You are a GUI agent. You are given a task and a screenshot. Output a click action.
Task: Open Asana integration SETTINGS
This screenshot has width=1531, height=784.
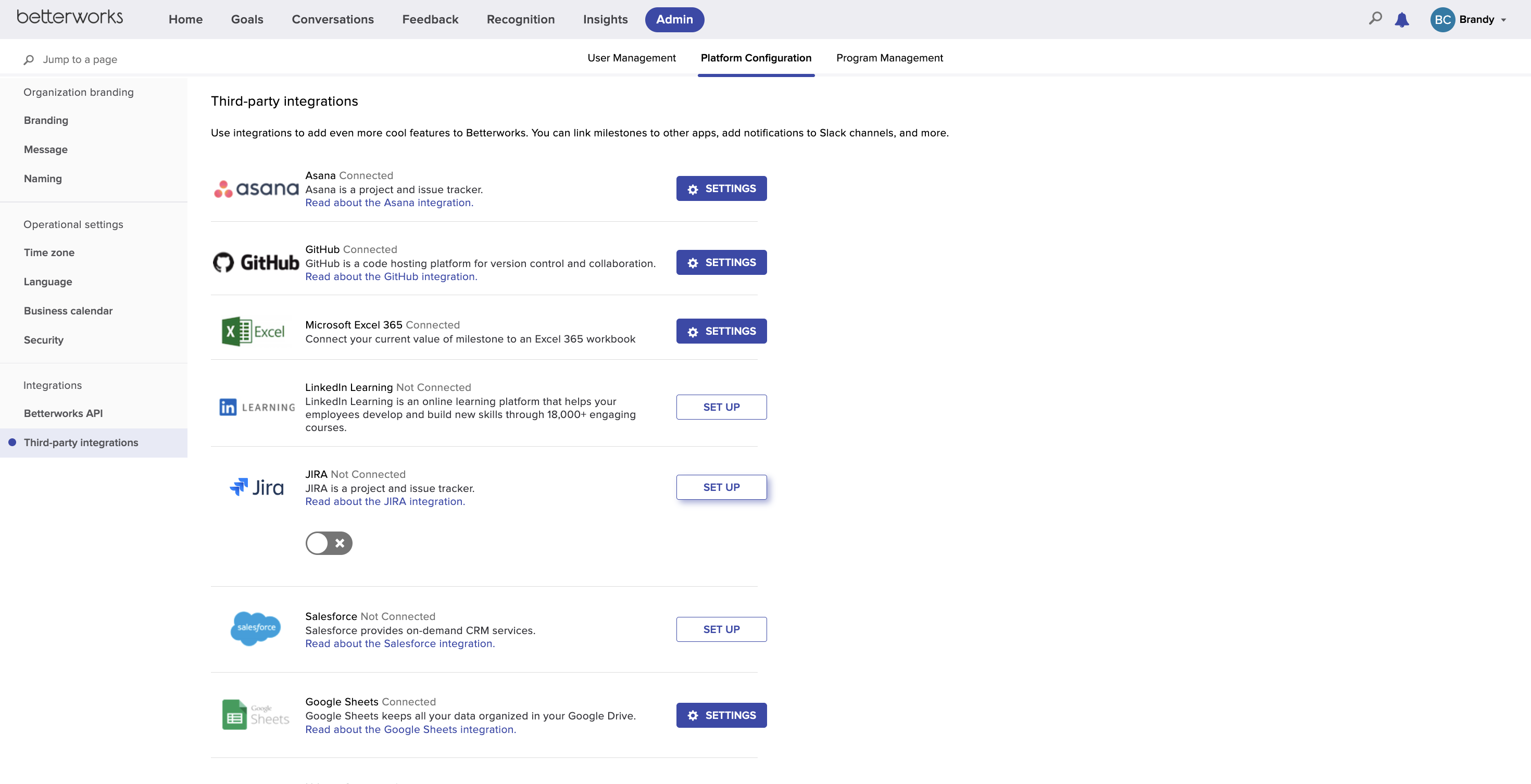pos(722,188)
